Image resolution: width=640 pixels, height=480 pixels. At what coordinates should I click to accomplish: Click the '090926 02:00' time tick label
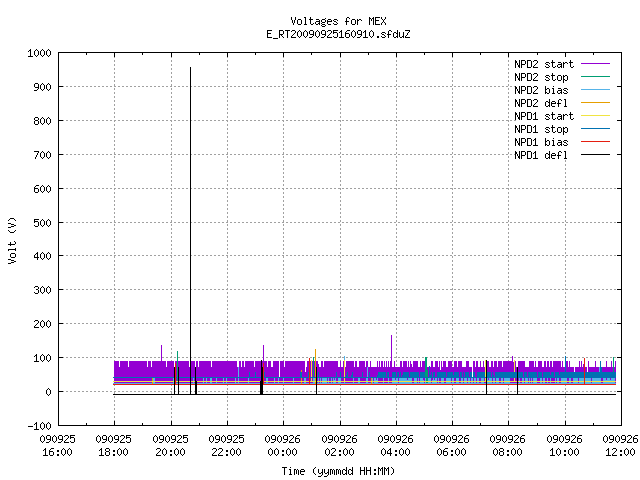tap(340, 446)
